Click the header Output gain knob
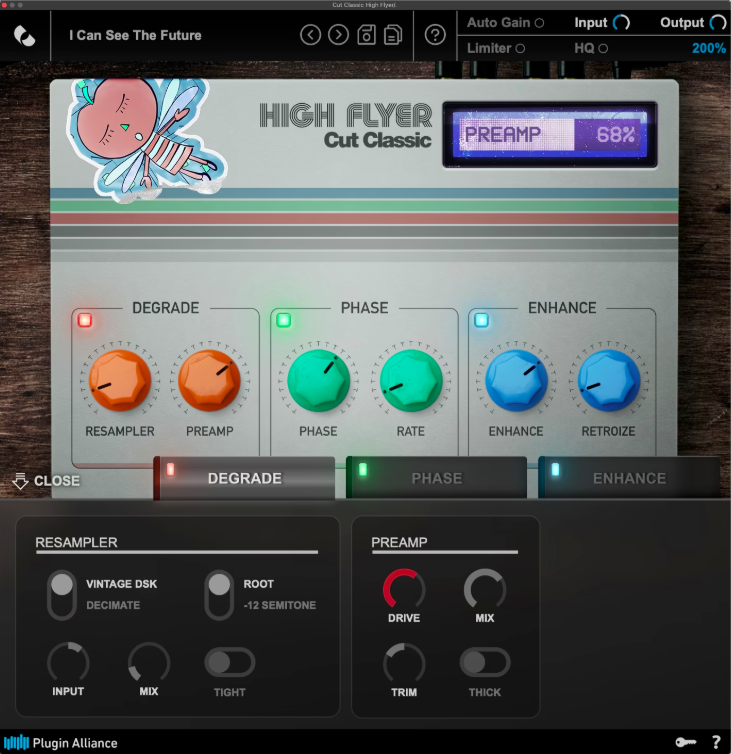The image size is (731, 754). (718, 22)
